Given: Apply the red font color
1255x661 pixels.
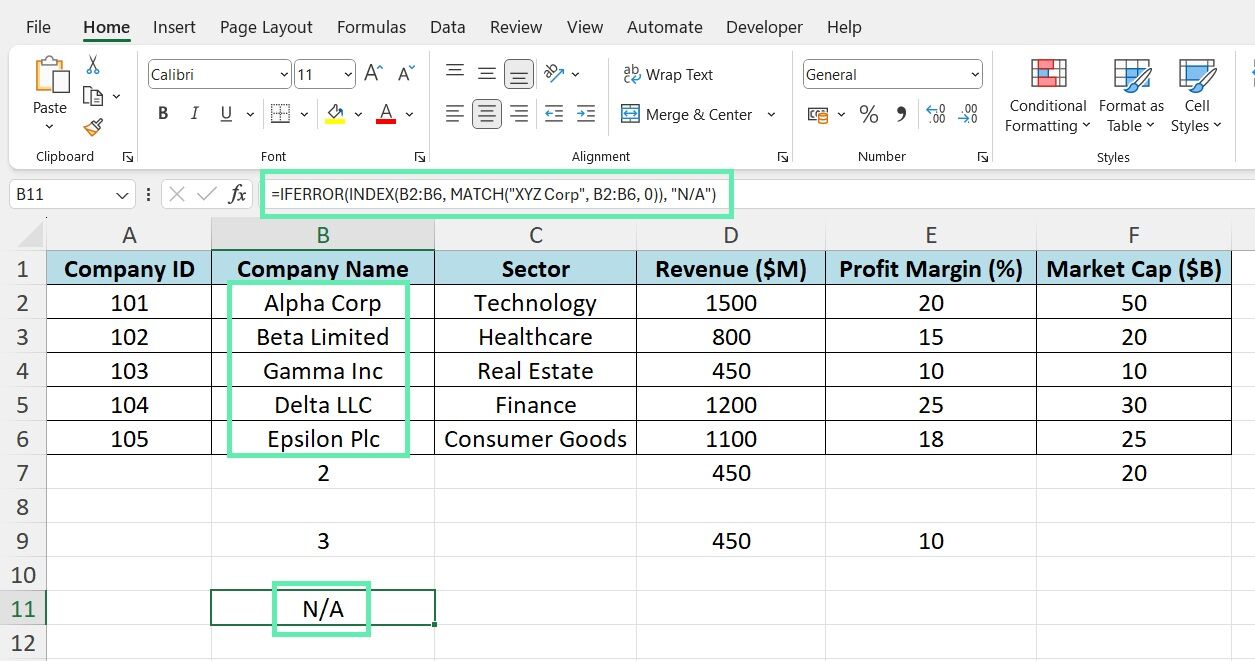Looking at the screenshot, I should [x=386, y=114].
